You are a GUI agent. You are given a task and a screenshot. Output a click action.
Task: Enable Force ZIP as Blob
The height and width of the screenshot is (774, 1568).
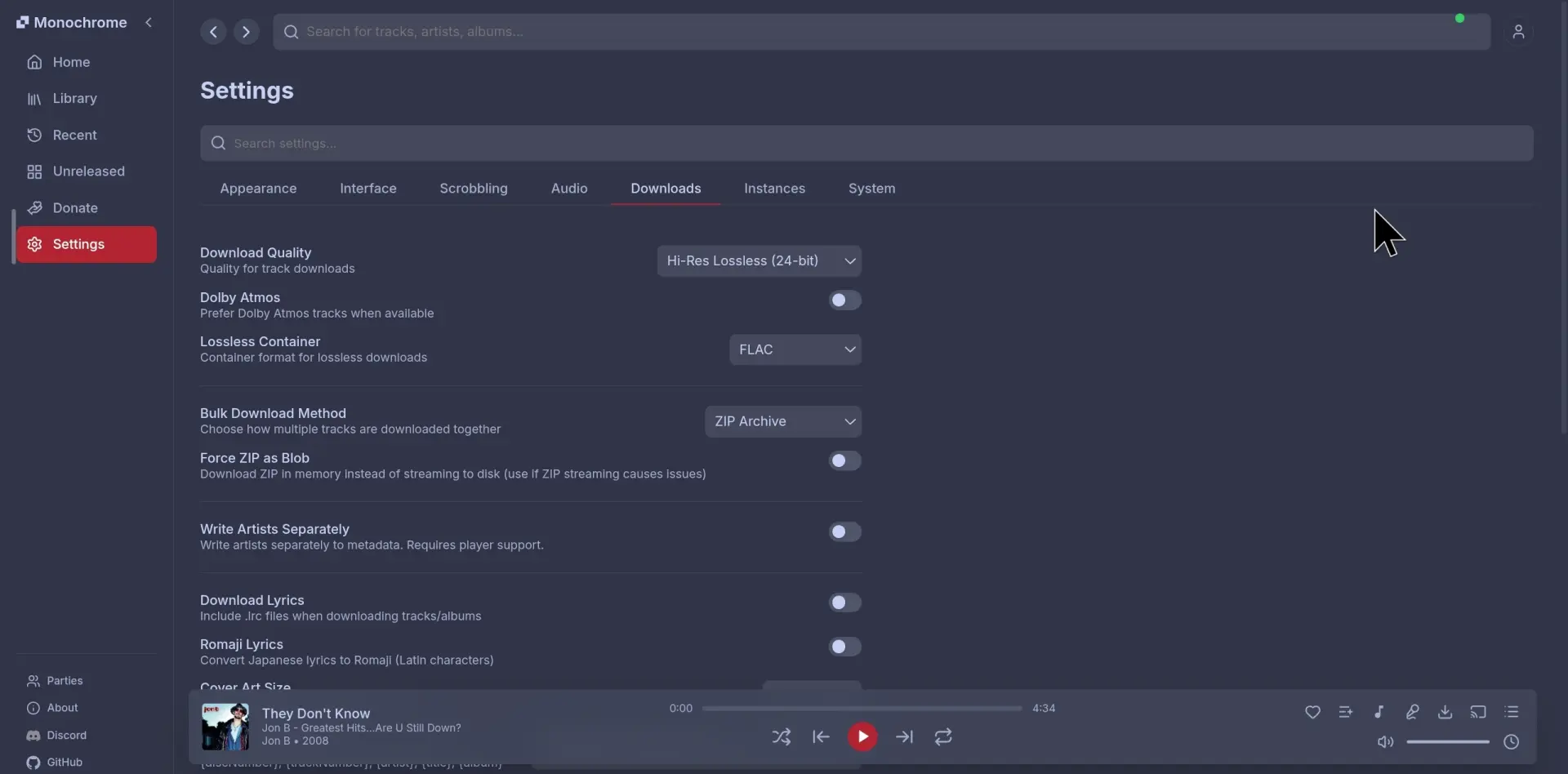[x=844, y=461]
